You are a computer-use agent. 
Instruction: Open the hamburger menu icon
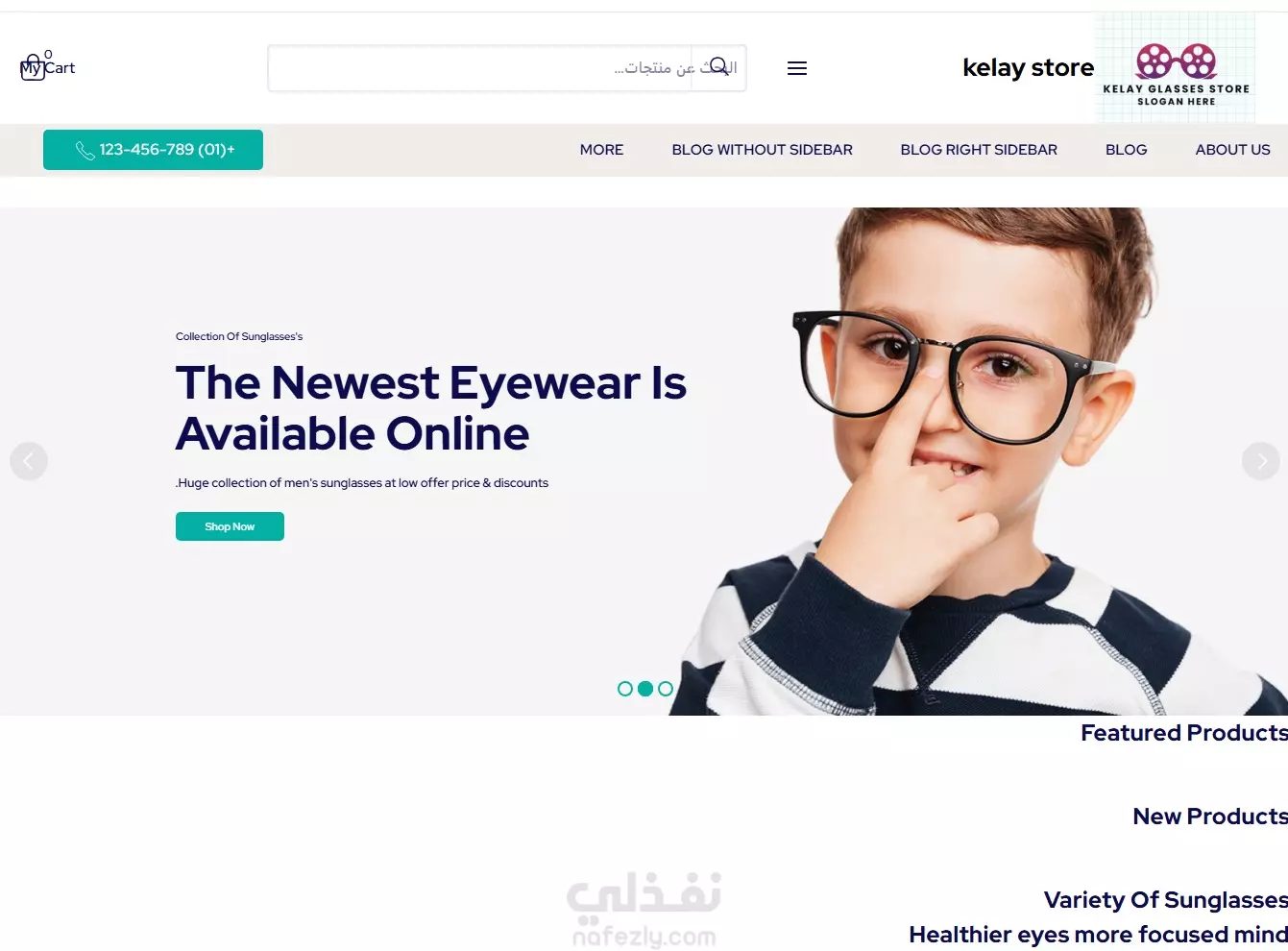click(x=797, y=68)
